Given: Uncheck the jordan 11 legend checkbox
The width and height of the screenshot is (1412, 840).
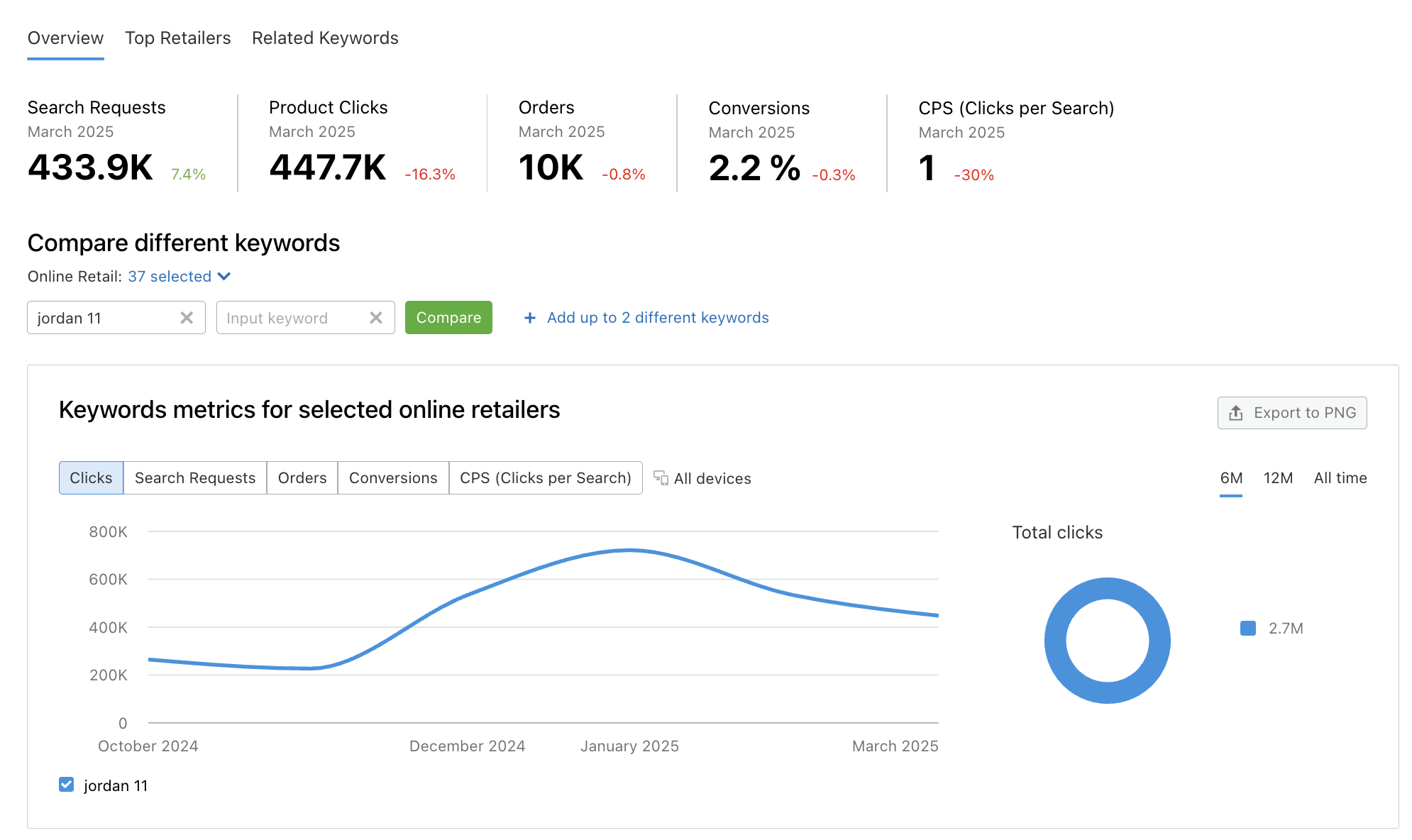Looking at the screenshot, I should (66, 784).
